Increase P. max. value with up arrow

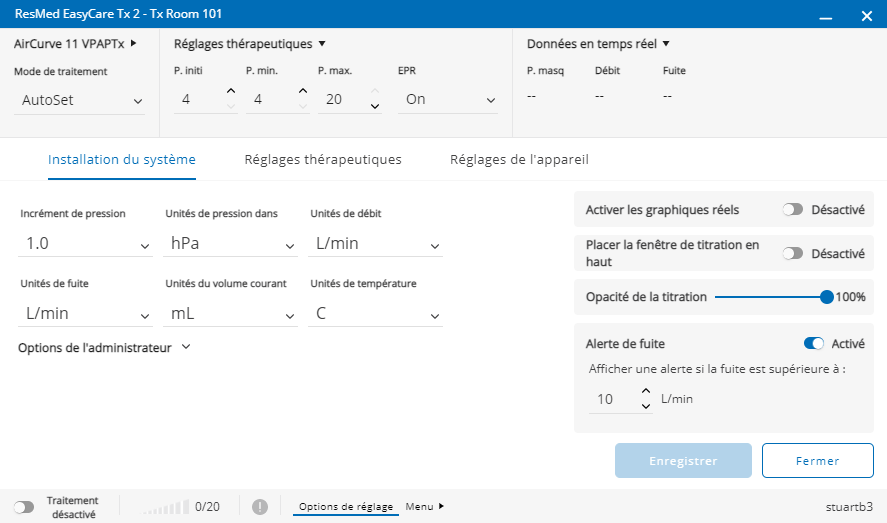[375, 90]
